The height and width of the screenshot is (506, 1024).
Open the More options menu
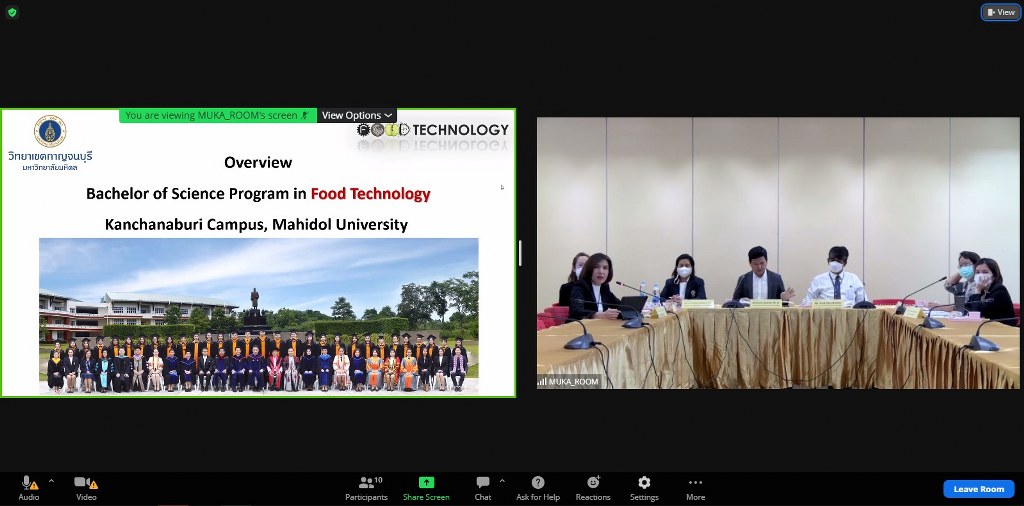(696, 488)
